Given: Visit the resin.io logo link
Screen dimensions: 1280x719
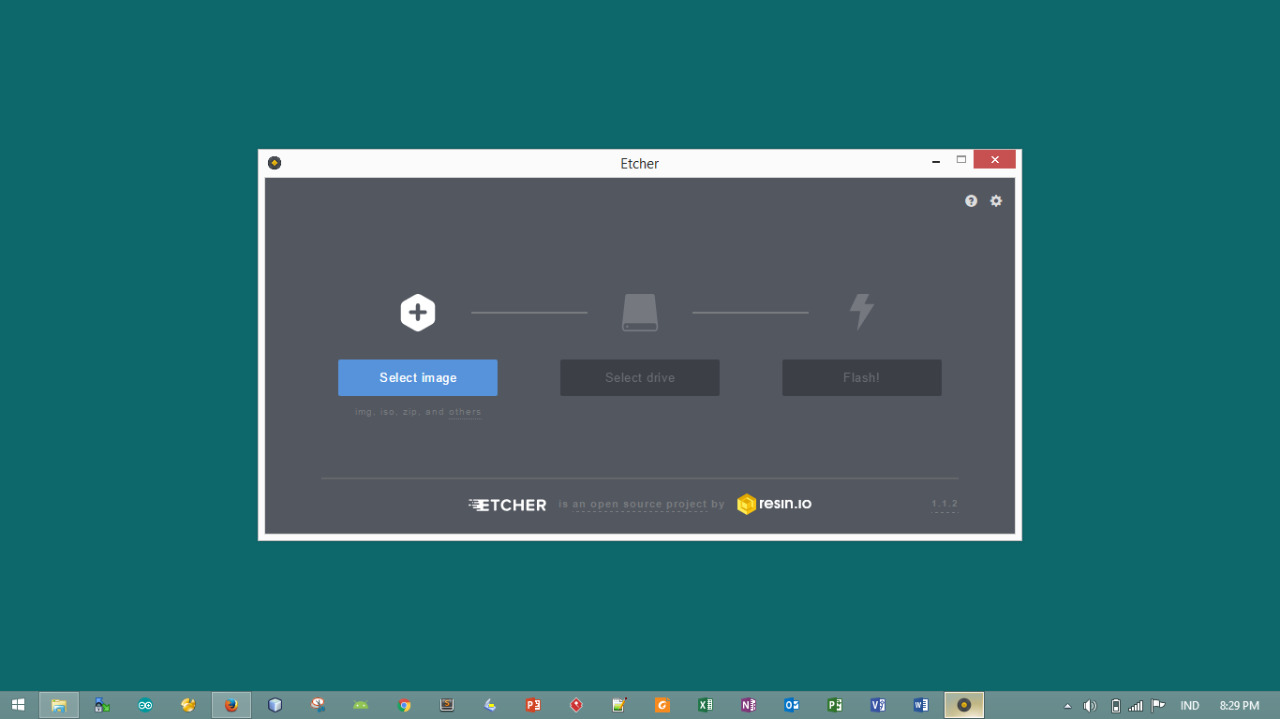Looking at the screenshot, I should tap(775, 504).
